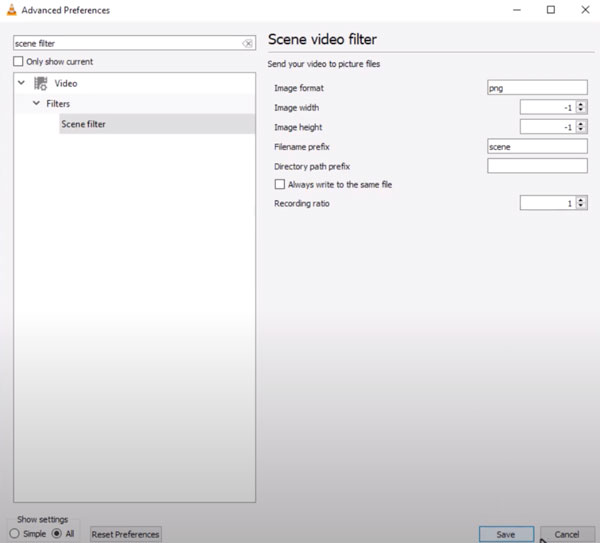
Task: Click the Recording ratio label
Action: click(x=302, y=204)
